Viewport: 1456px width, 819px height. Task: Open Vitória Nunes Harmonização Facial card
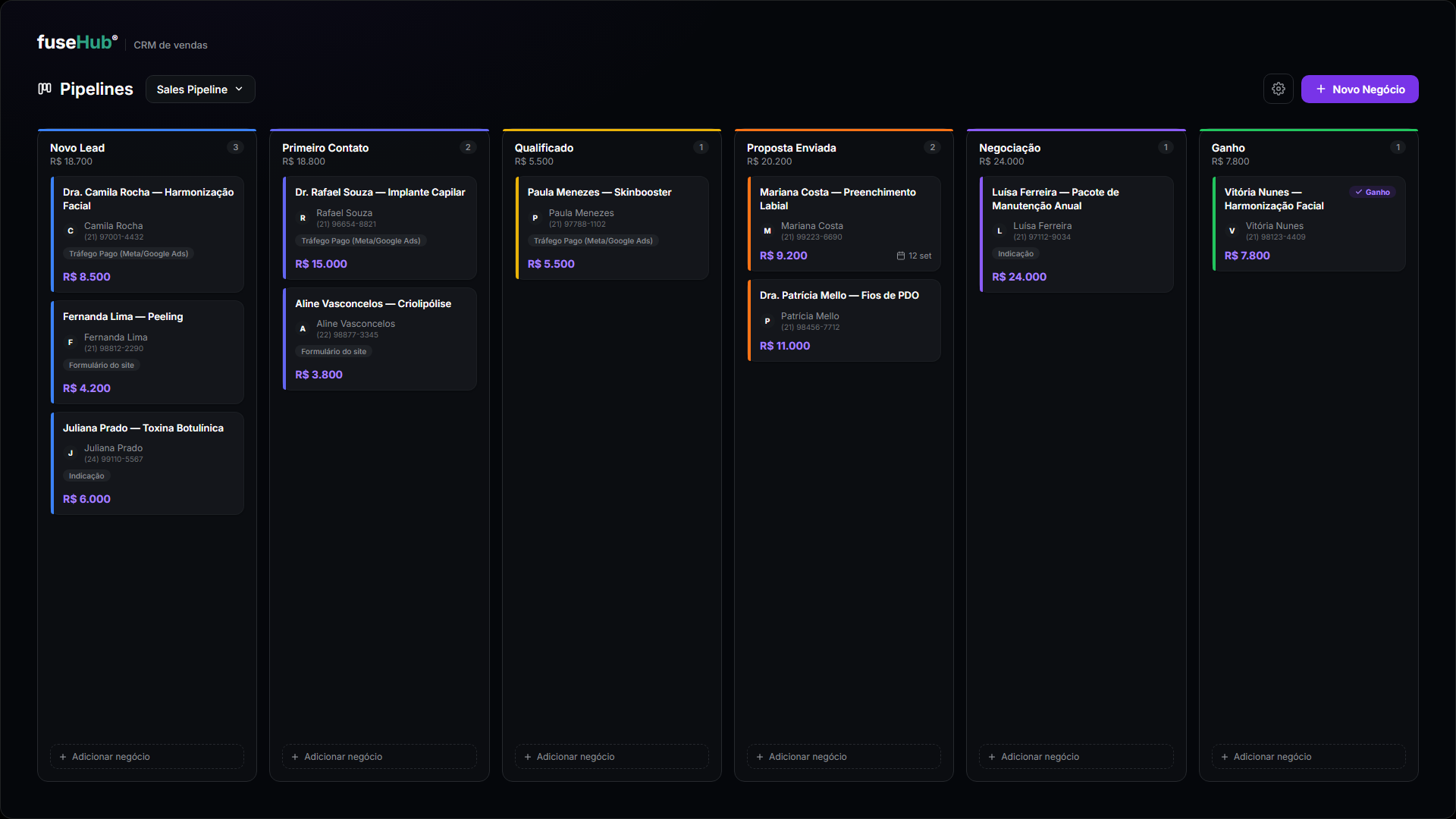pyautogui.click(x=1309, y=224)
